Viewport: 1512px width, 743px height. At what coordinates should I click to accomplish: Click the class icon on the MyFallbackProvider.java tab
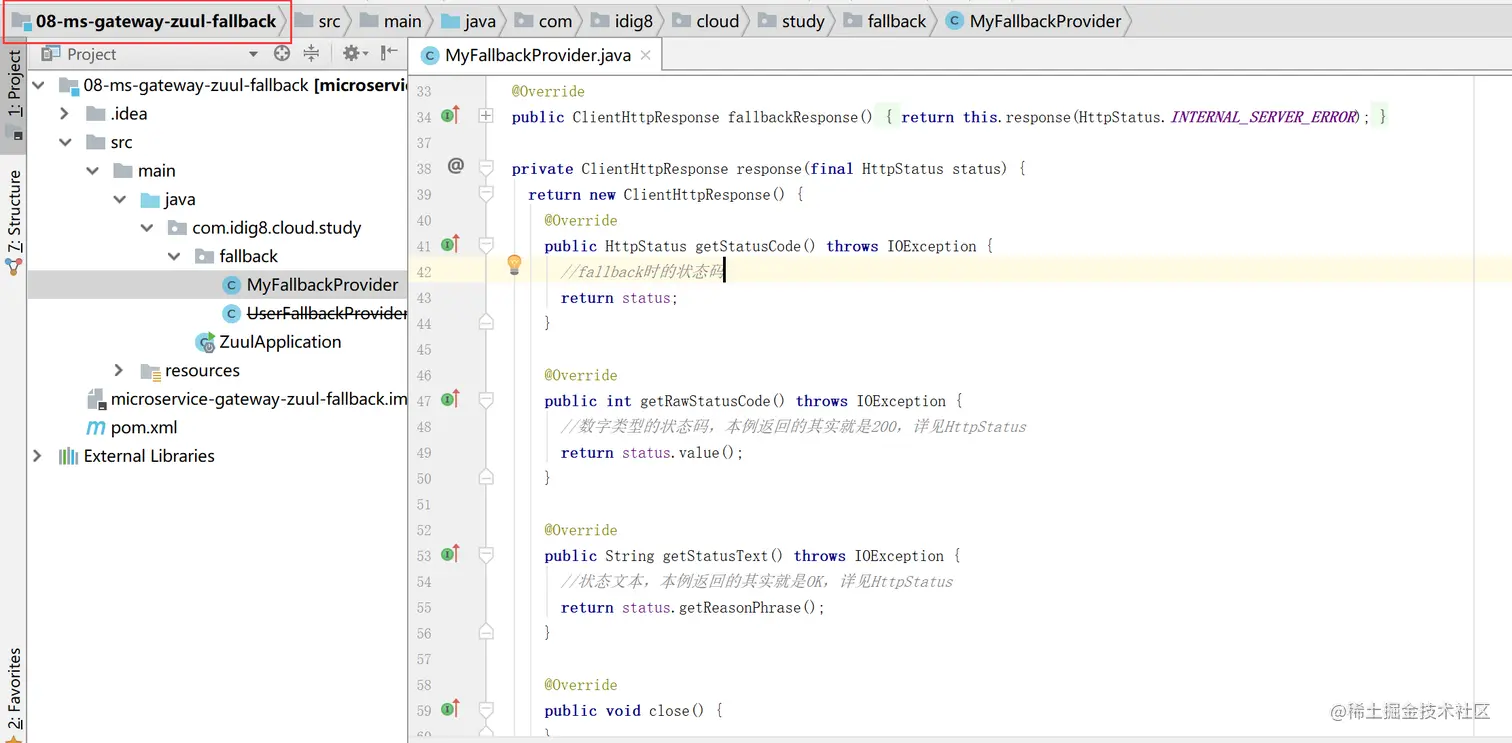pos(430,56)
